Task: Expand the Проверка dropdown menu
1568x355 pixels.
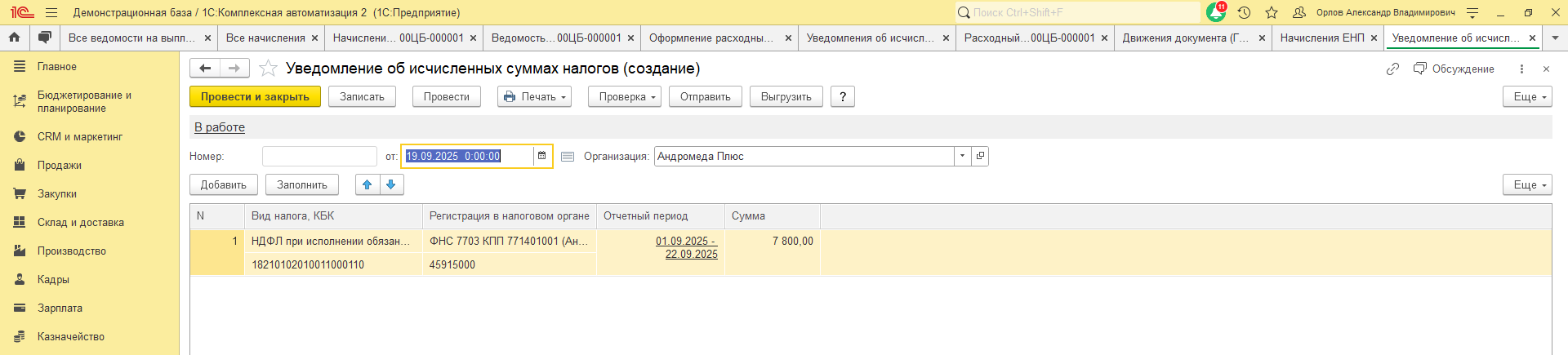Action: click(x=629, y=96)
